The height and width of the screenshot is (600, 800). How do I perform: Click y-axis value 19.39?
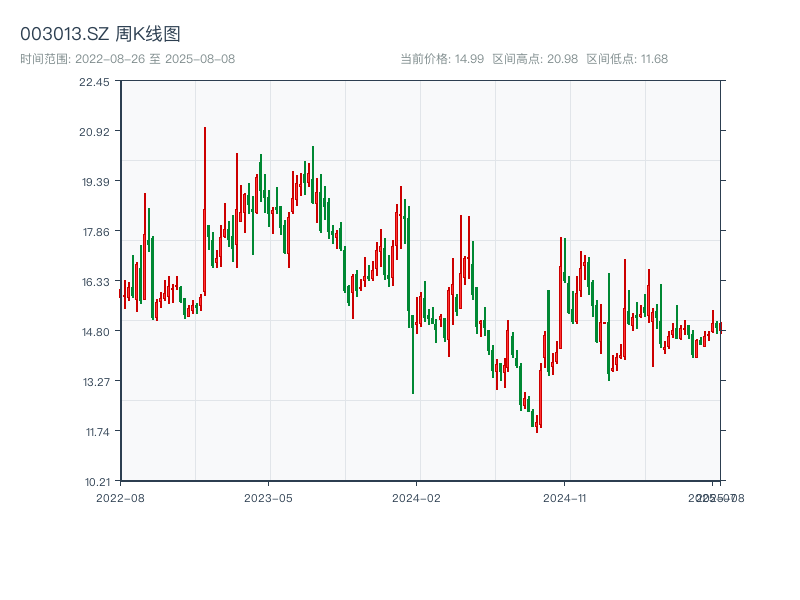[95, 182]
